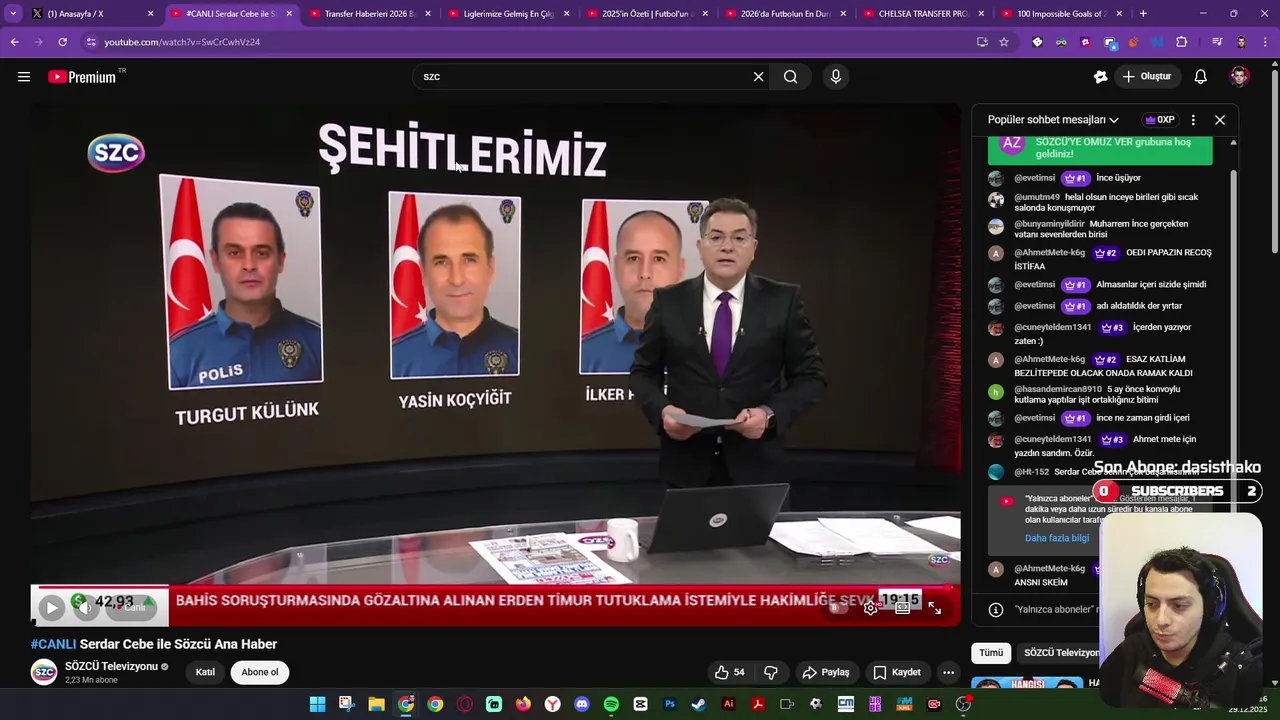Open Photoshop from taskbar

[x=670, y=704]
